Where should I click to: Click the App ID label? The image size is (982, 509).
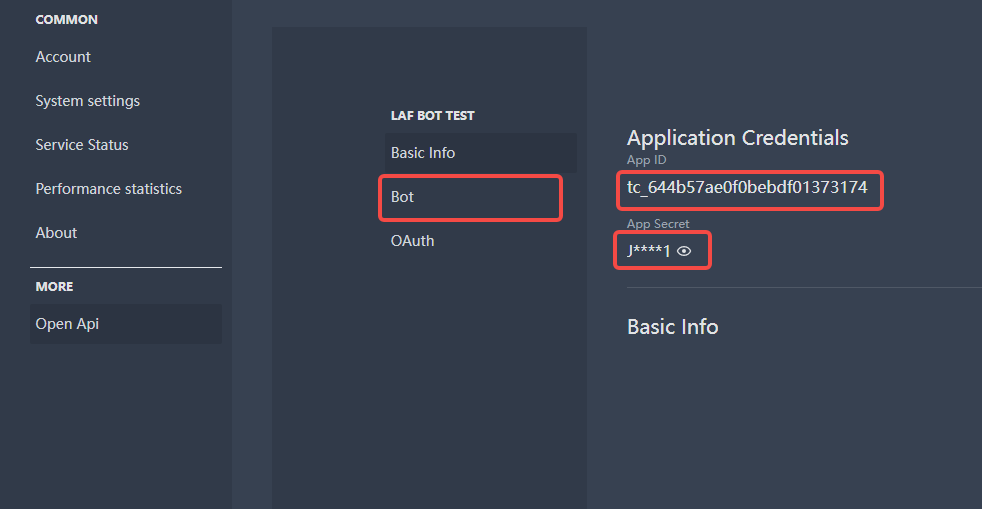[x=646, y=160]
